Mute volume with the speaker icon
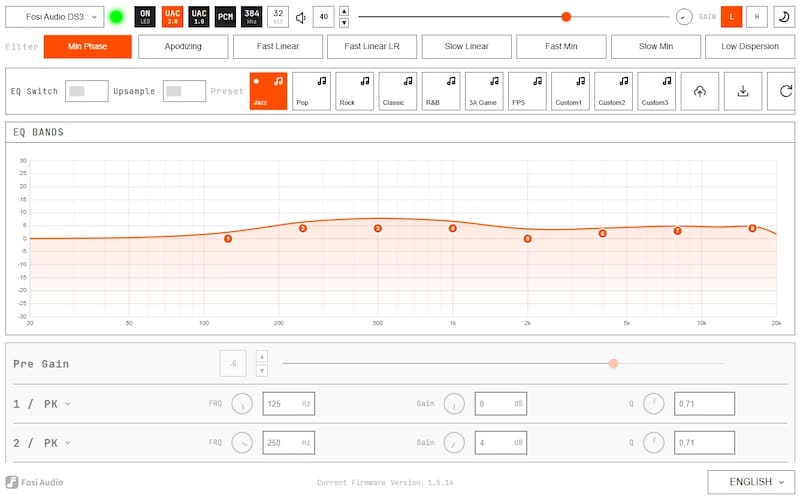This screenshot has width=800, height=499. (301, 17)
